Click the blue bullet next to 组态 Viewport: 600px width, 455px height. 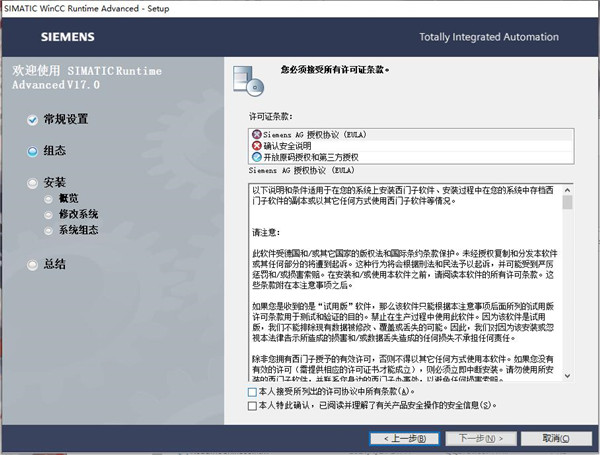[33, 152]
